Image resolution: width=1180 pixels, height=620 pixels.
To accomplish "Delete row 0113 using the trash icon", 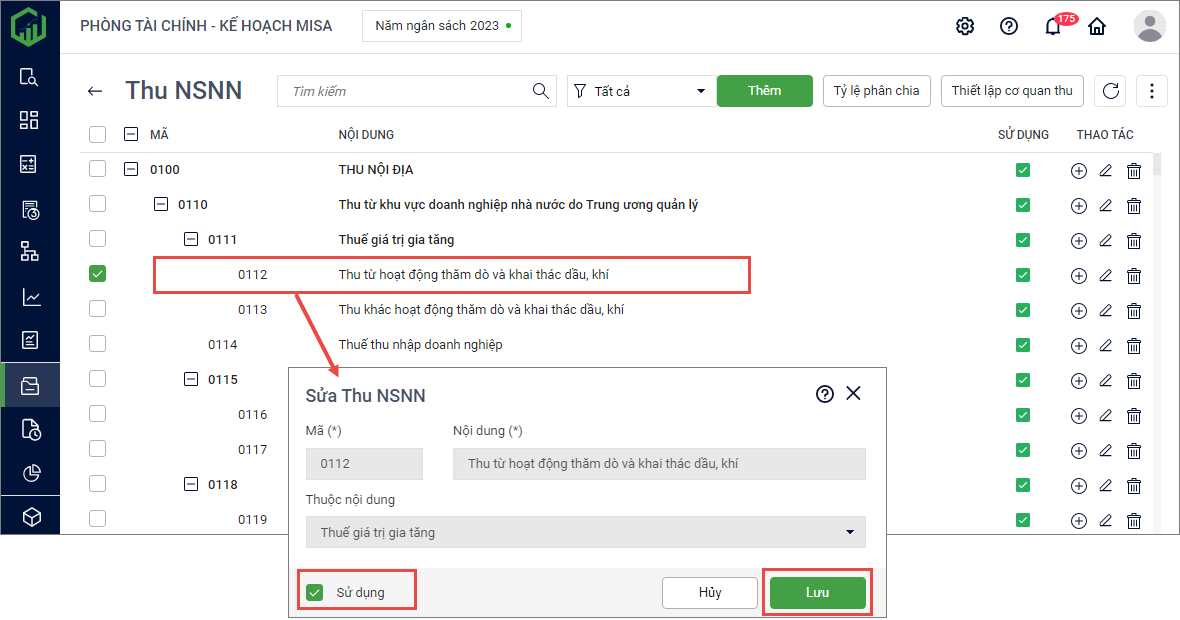I will coord(1134,310).
